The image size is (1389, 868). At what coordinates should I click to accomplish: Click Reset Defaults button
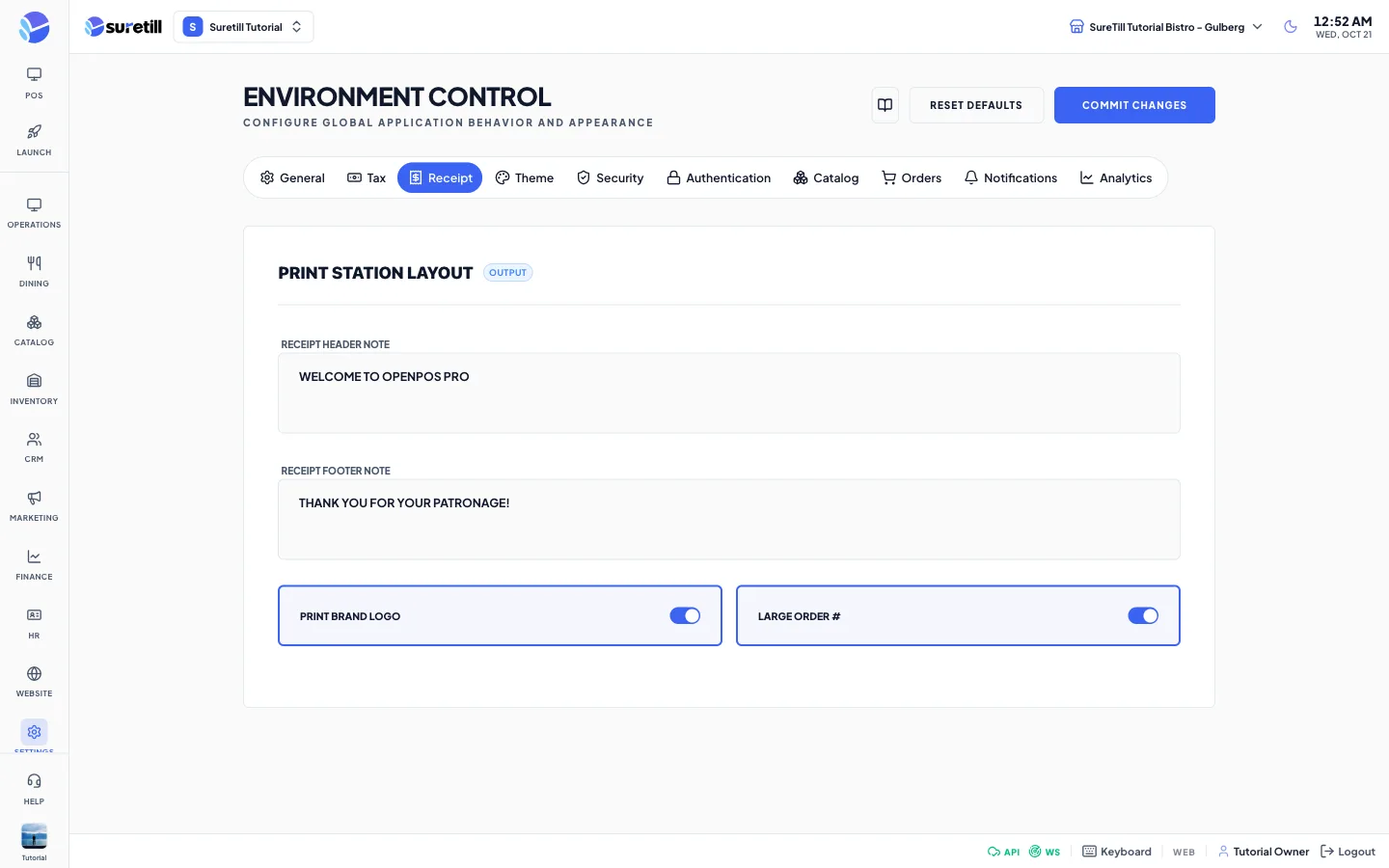976,105
